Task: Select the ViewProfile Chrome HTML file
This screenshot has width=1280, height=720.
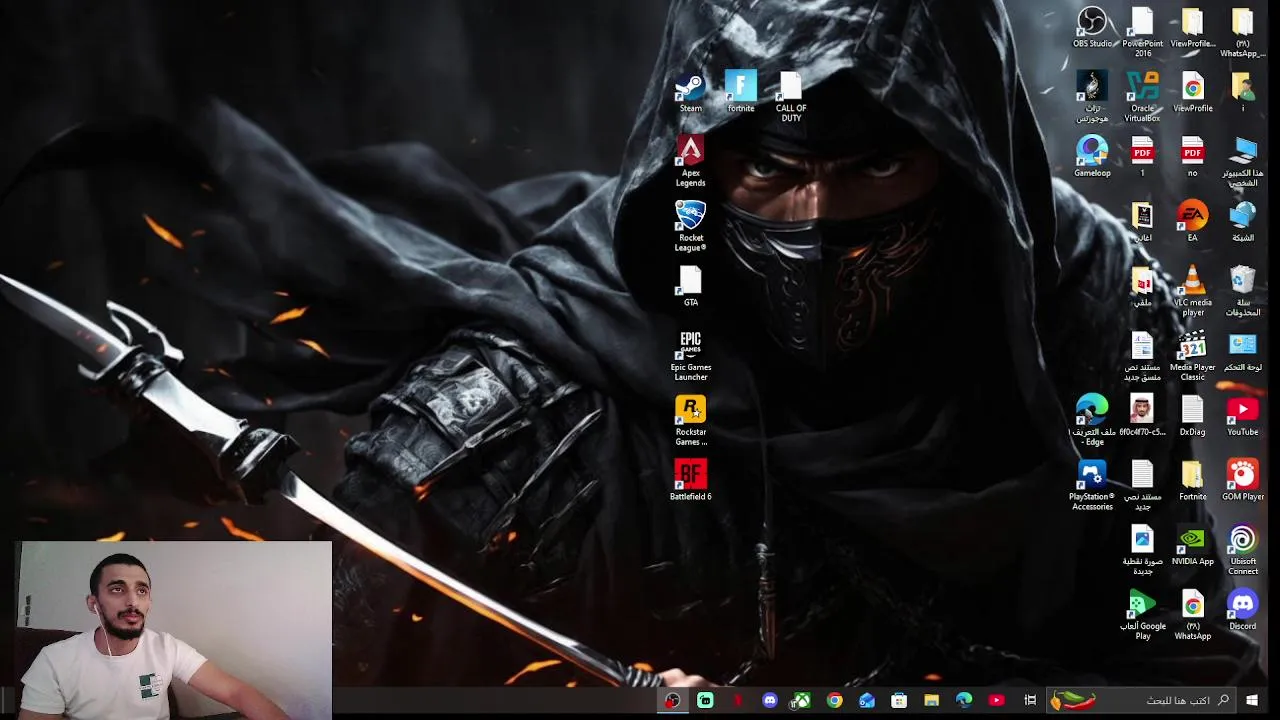Action: (x=1192, y=93)
